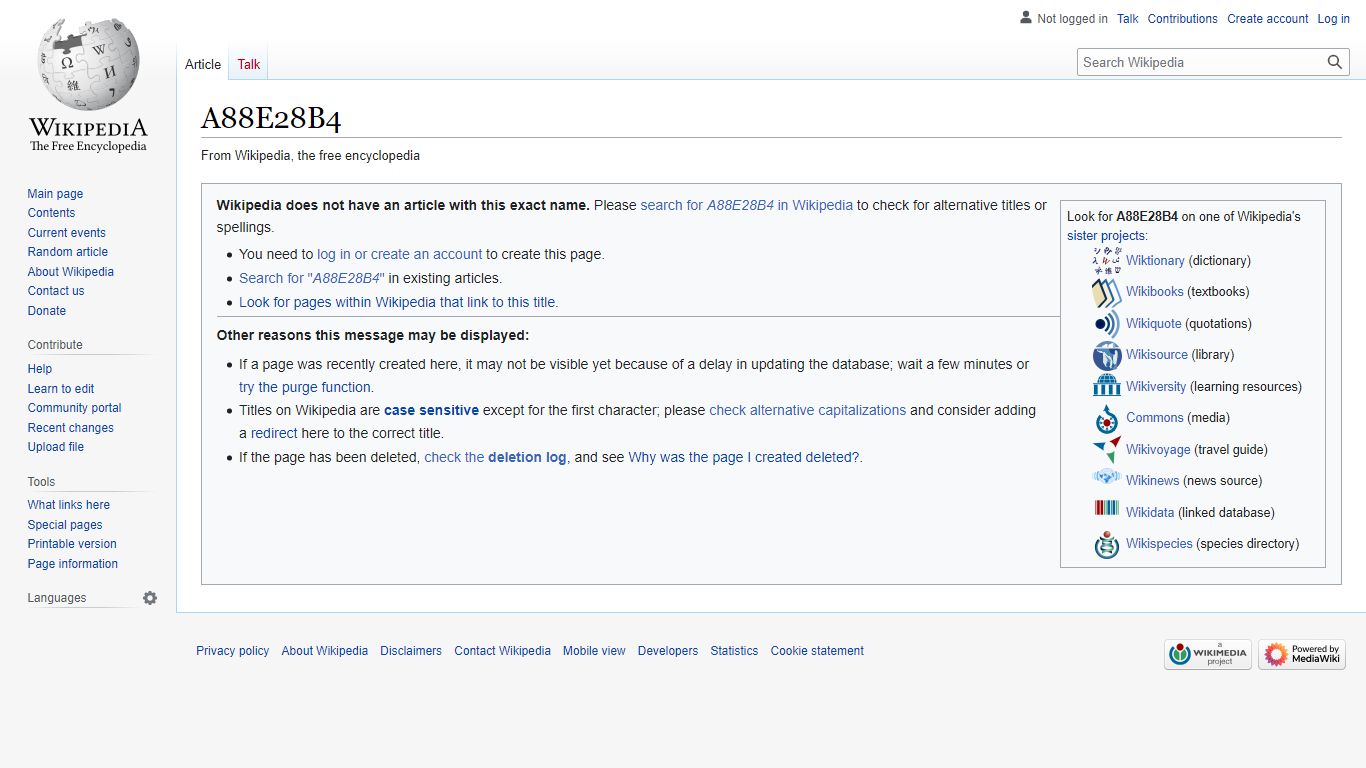Open the Wikivoyage text link

[1158, 450]
